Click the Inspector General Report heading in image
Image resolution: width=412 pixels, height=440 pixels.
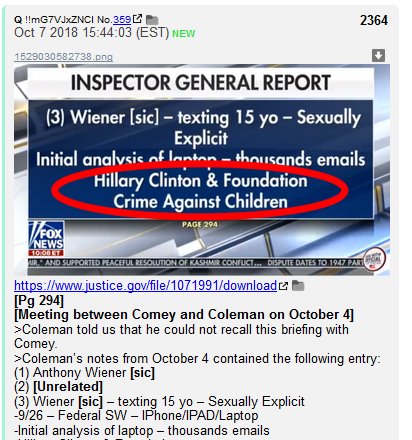(201, 83)
